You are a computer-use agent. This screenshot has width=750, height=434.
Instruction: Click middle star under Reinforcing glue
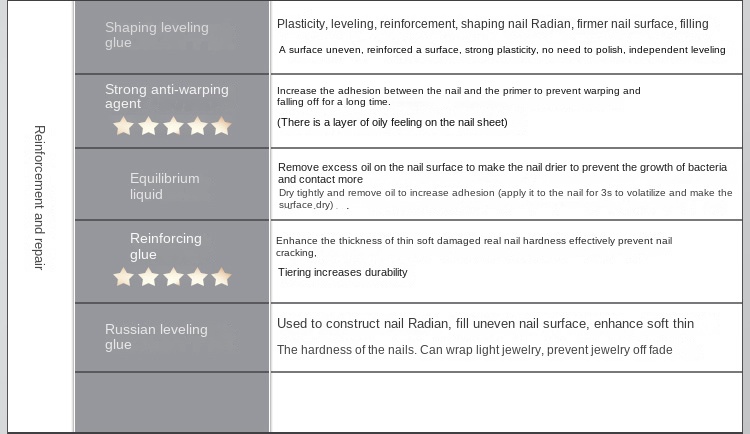coord(173,277)
